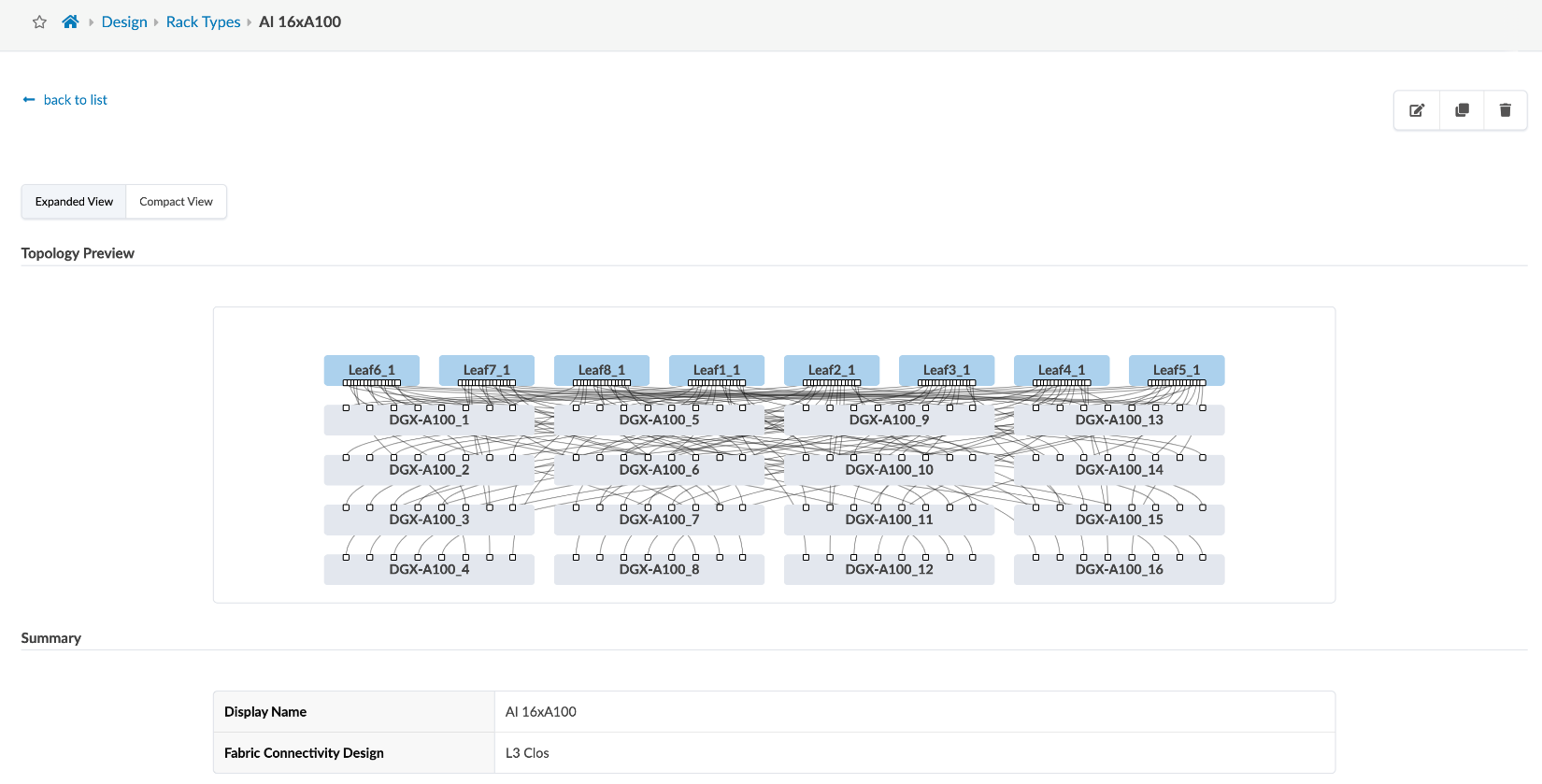Select the DGX-A100_5 server node
The image size is (1542, 784).
tap(659, 421)
